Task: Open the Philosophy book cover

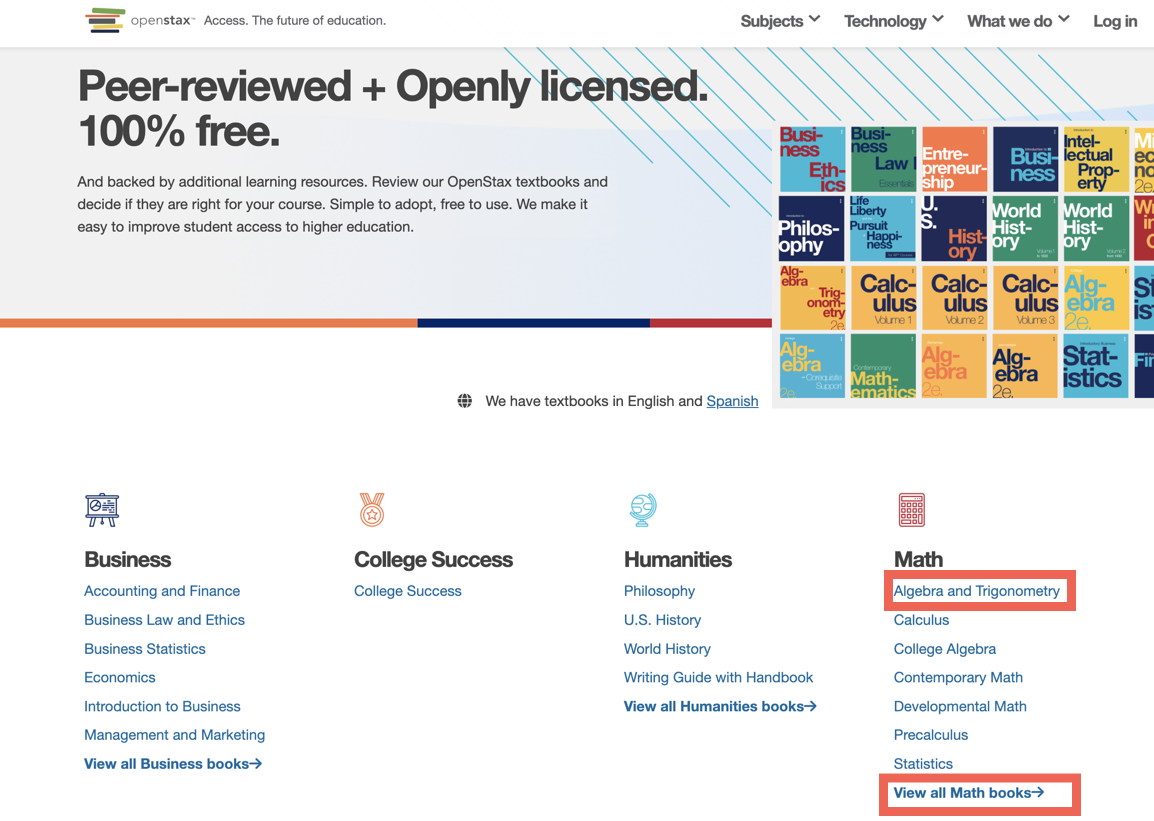Action: click(x=813, y=228)
